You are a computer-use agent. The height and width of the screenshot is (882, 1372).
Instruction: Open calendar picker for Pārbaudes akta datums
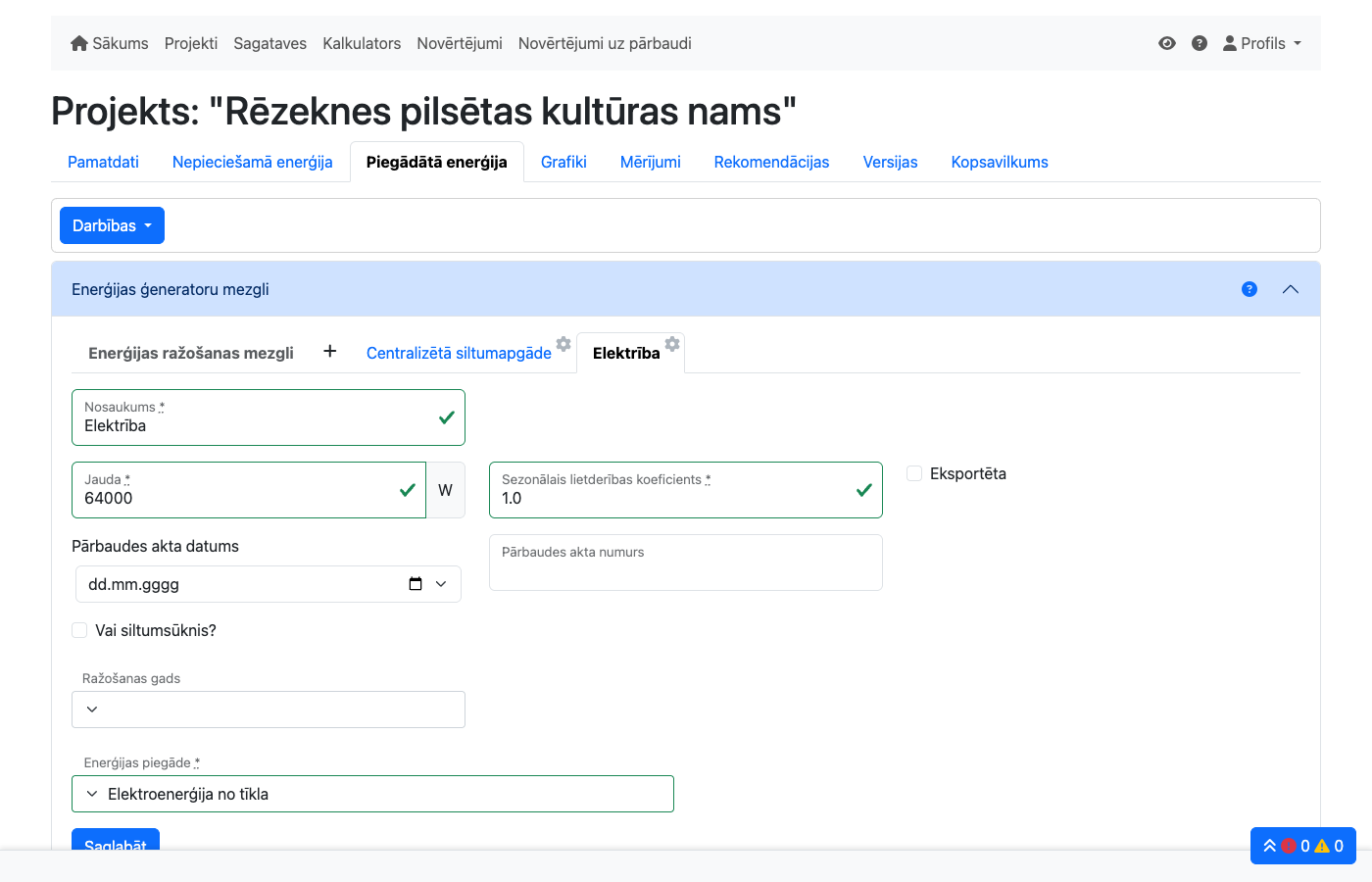416,584
